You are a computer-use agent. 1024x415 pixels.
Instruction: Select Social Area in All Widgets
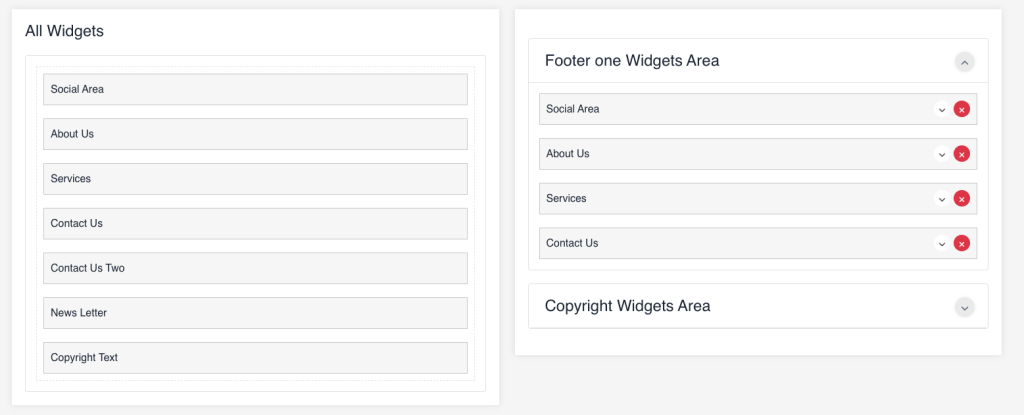(x=255, y=90)
